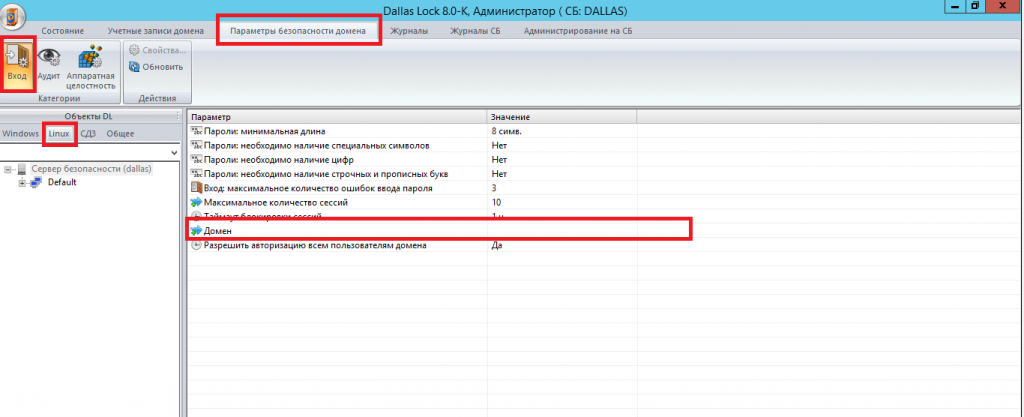Click the Объекты DL panel header

[x=88, y=117]
